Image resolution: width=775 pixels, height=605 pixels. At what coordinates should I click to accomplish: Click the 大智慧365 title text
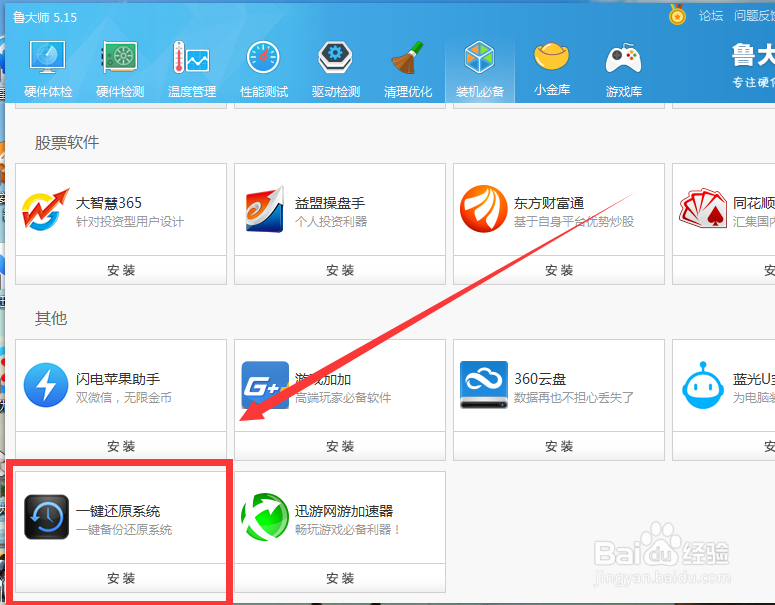pos(109,203)
